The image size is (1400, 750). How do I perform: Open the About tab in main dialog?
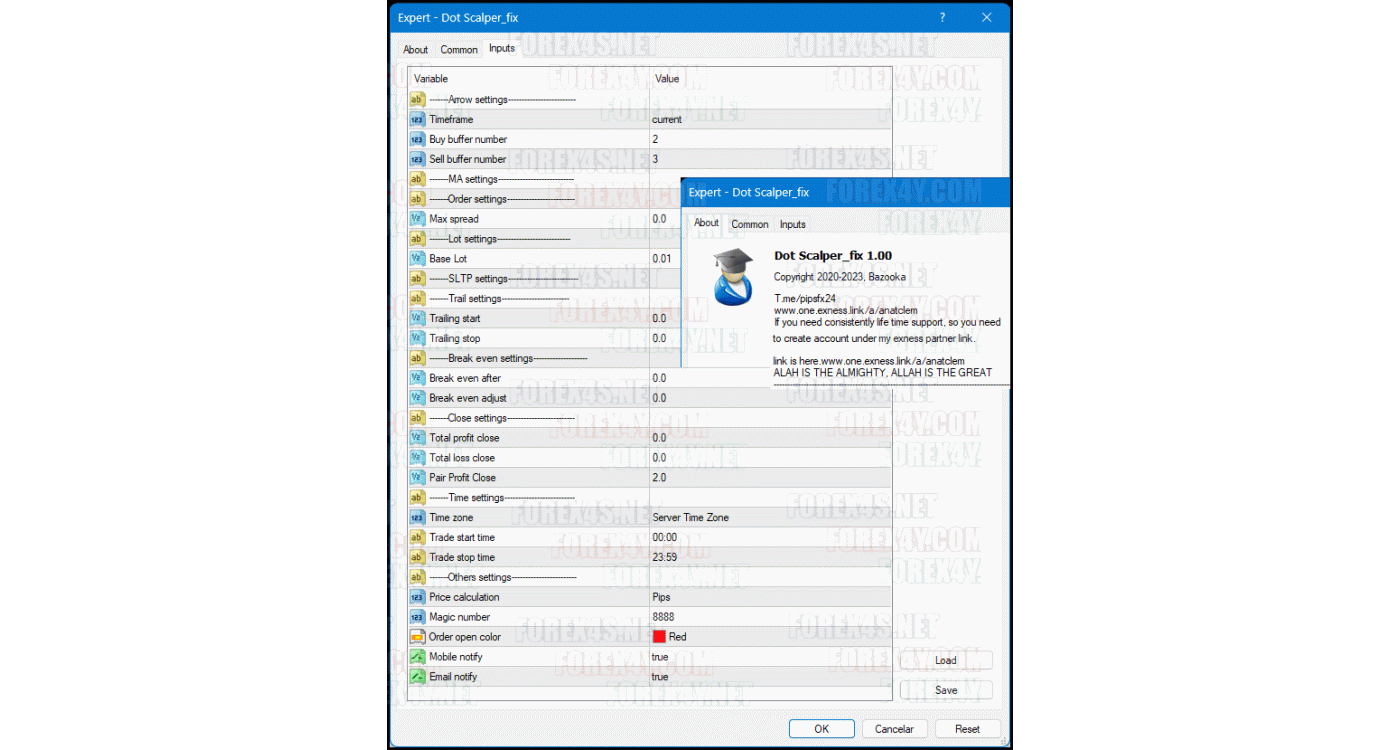[415, 50]
